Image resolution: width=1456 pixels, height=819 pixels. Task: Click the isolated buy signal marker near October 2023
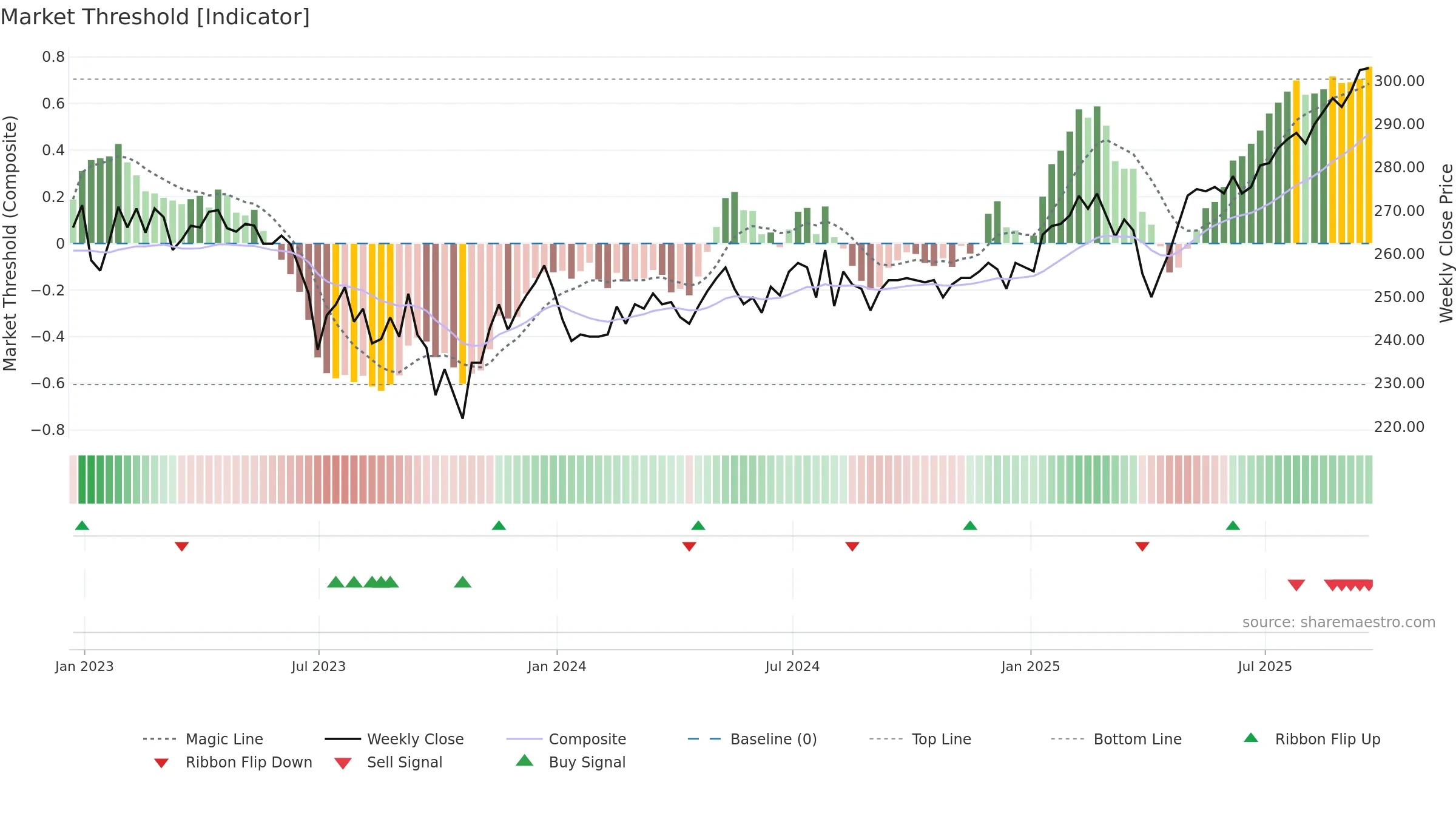pyautogui.click(x=463, y=582)
